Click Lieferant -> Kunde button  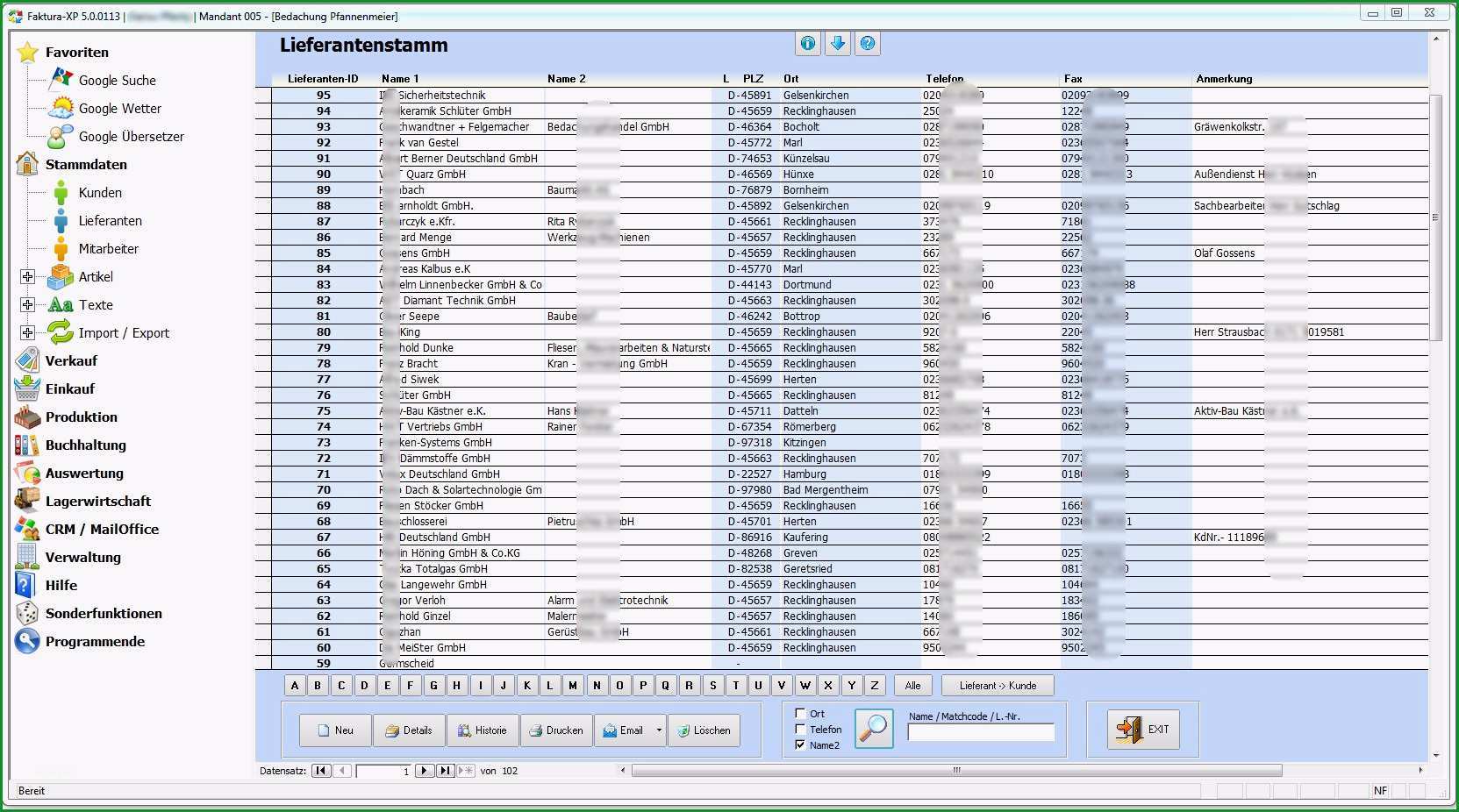point(998,686)
